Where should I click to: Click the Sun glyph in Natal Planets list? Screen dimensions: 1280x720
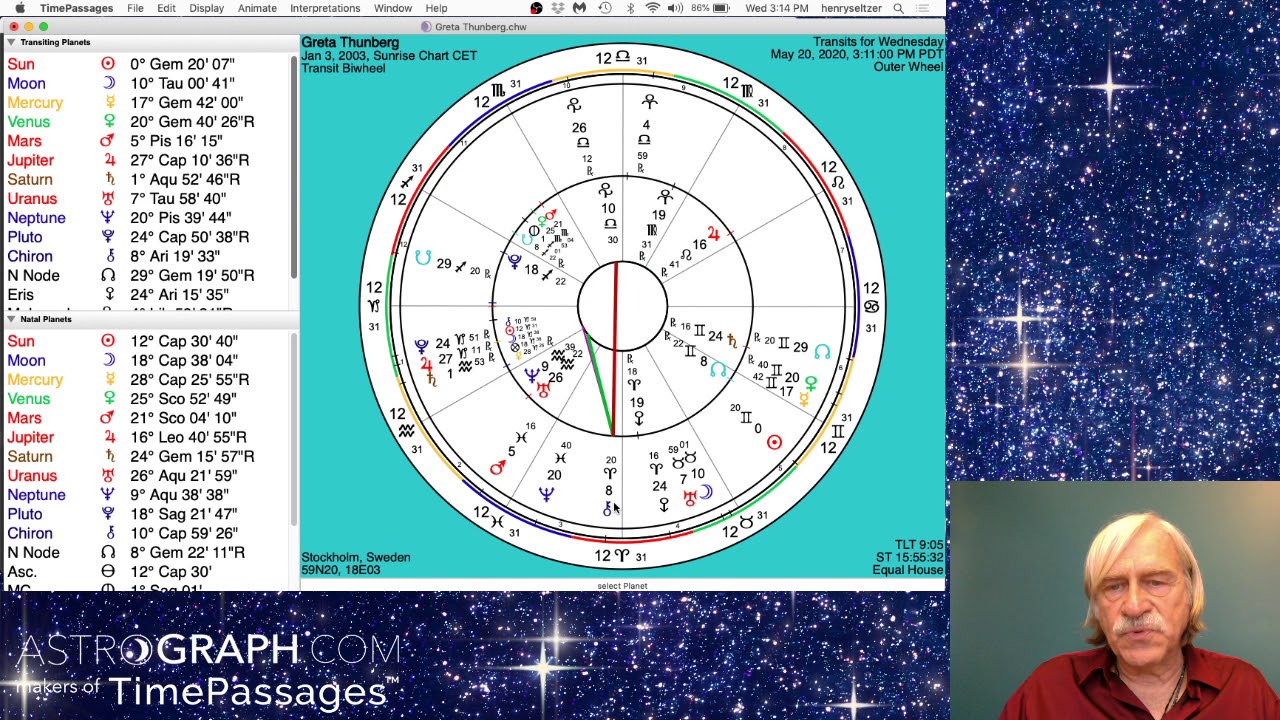108,341
